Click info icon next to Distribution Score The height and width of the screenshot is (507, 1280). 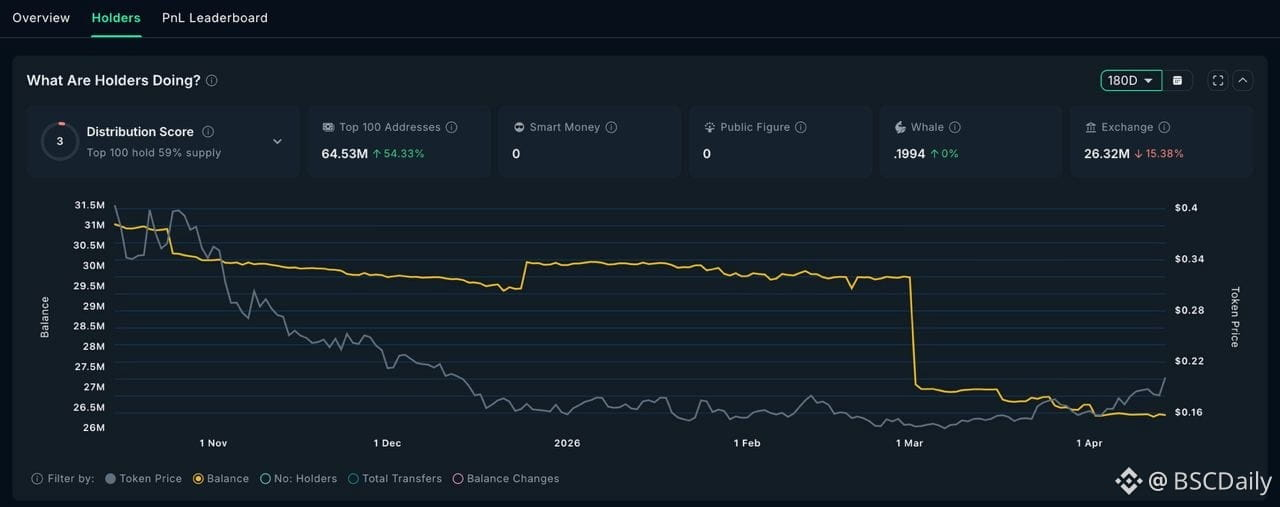[208, 132]
